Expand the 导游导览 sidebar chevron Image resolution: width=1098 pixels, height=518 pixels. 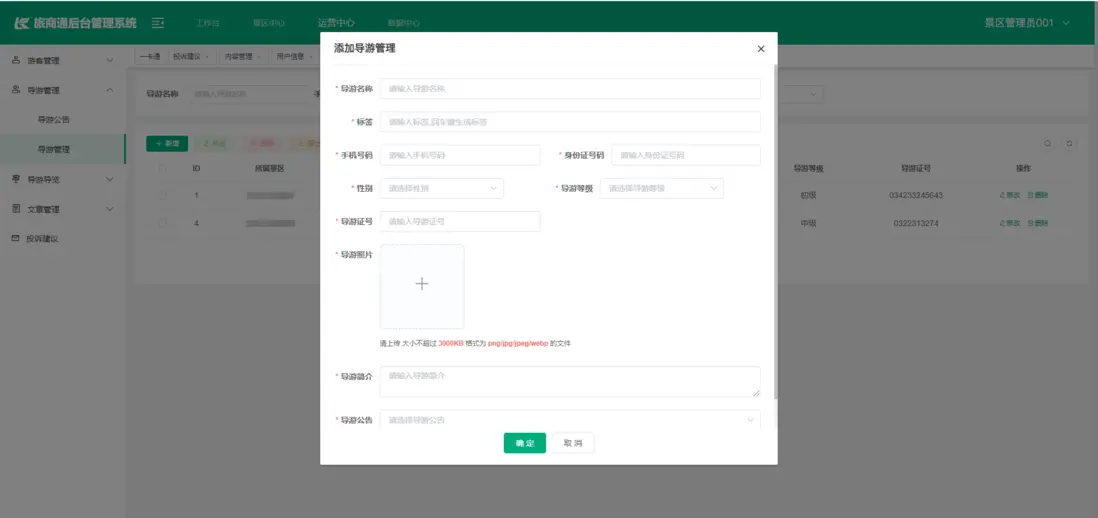click(x=110, y=179)
